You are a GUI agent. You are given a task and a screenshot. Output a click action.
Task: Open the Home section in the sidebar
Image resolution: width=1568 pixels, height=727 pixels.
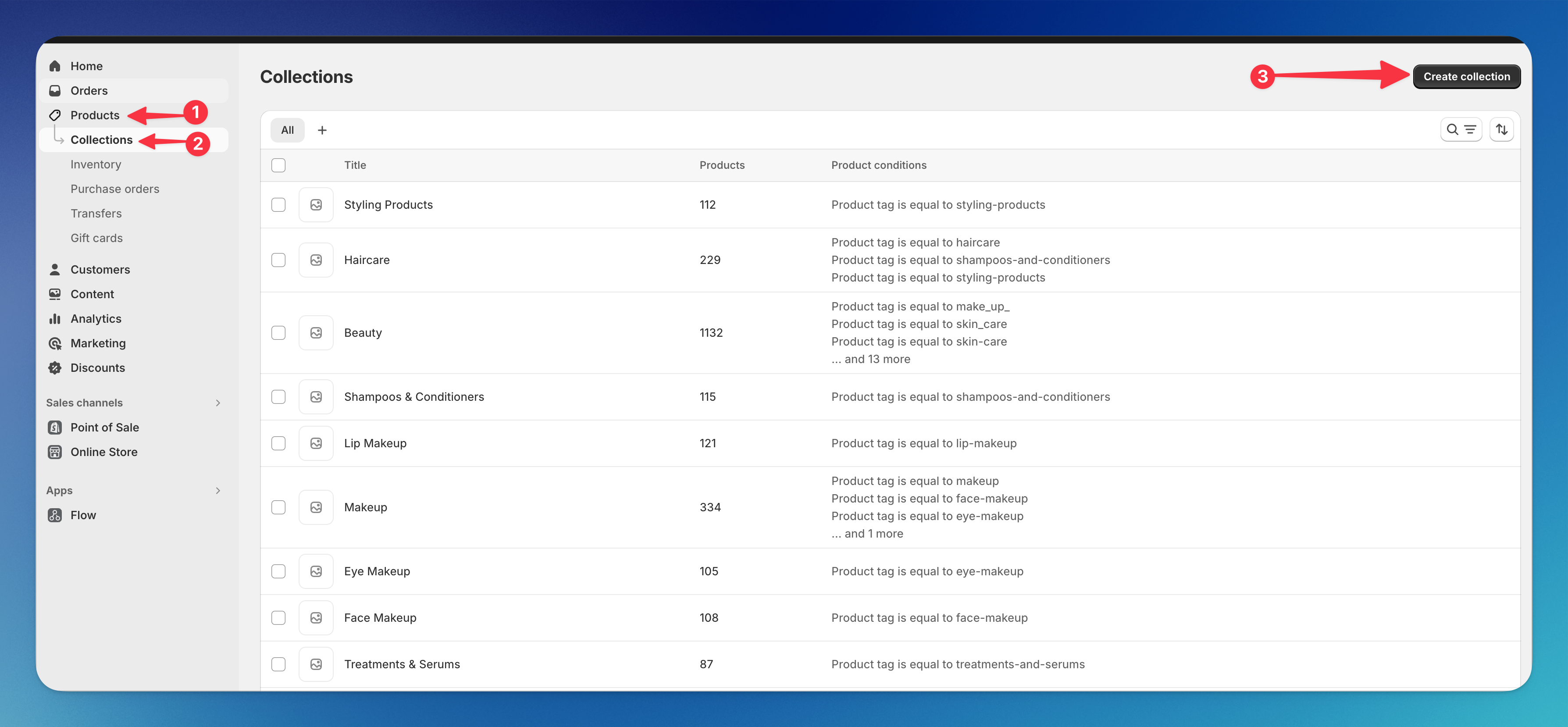(x=86, y=66)
